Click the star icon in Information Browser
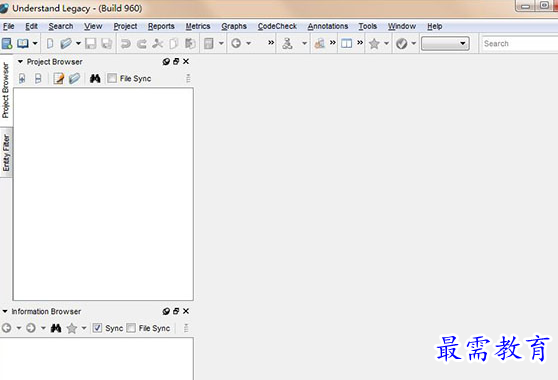558x380 pixels. point(72,328)
